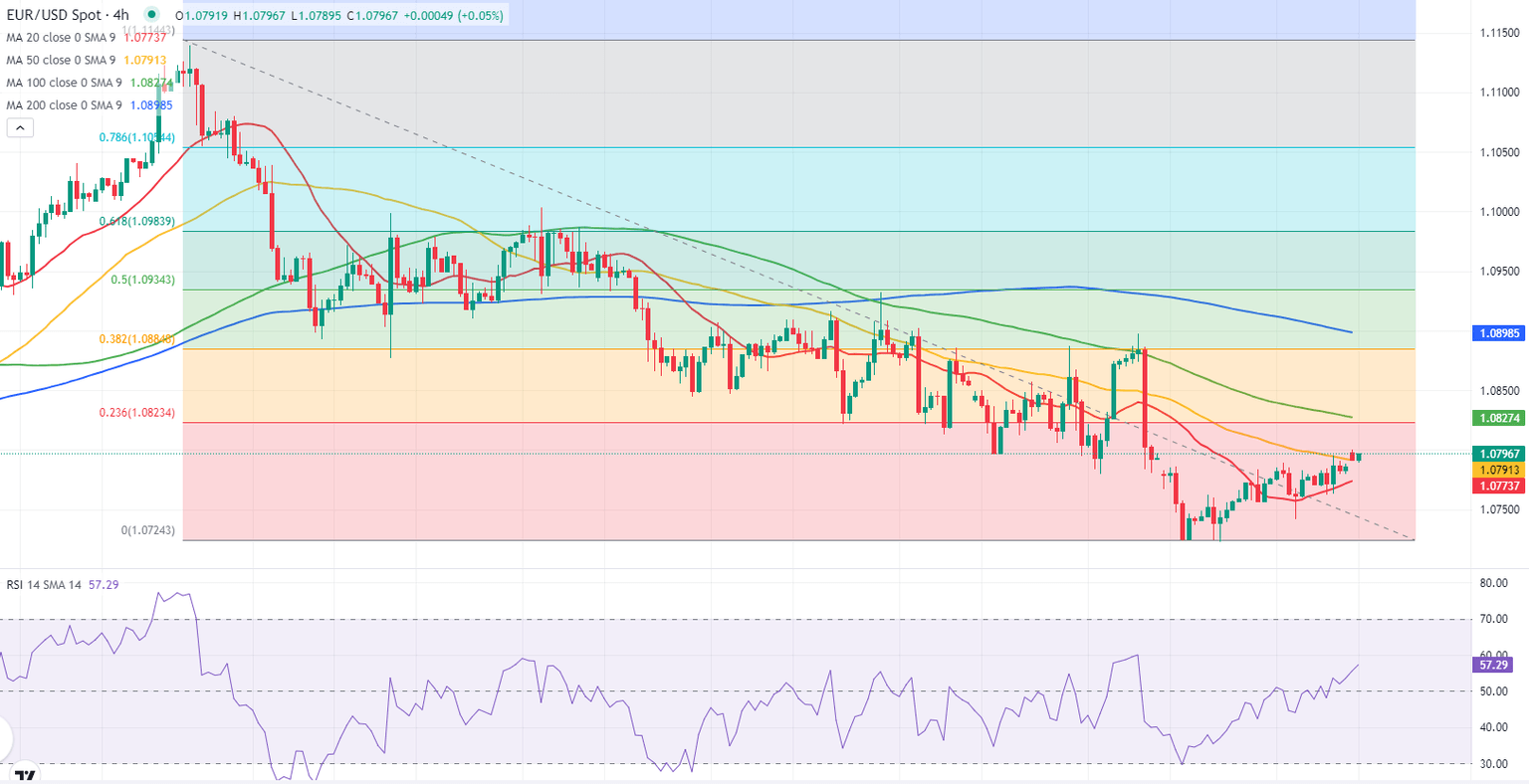Click the 0.5(1.09343) Fibonacci level label
1529x784 pixels.
(x=143, y=281)
